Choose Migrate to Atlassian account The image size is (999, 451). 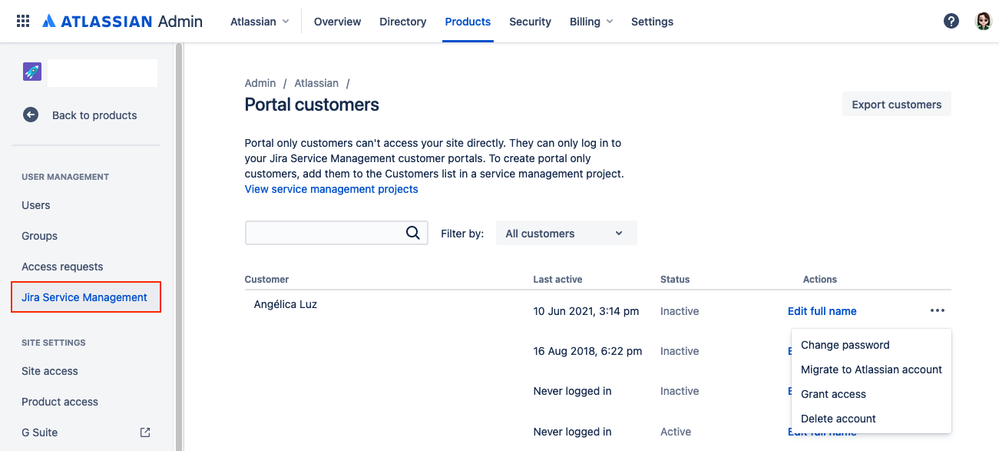click(871, 369)
